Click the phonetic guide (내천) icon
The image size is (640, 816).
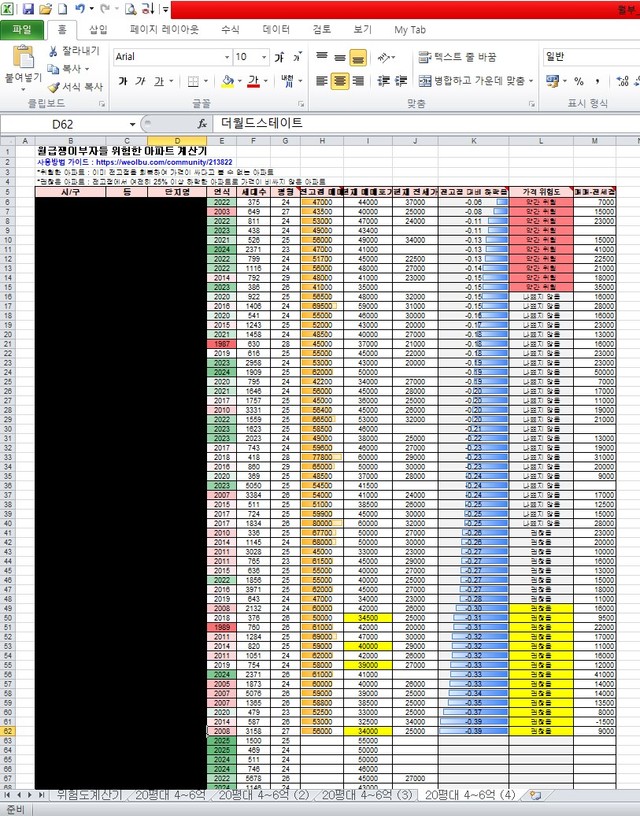pos(287,81)
